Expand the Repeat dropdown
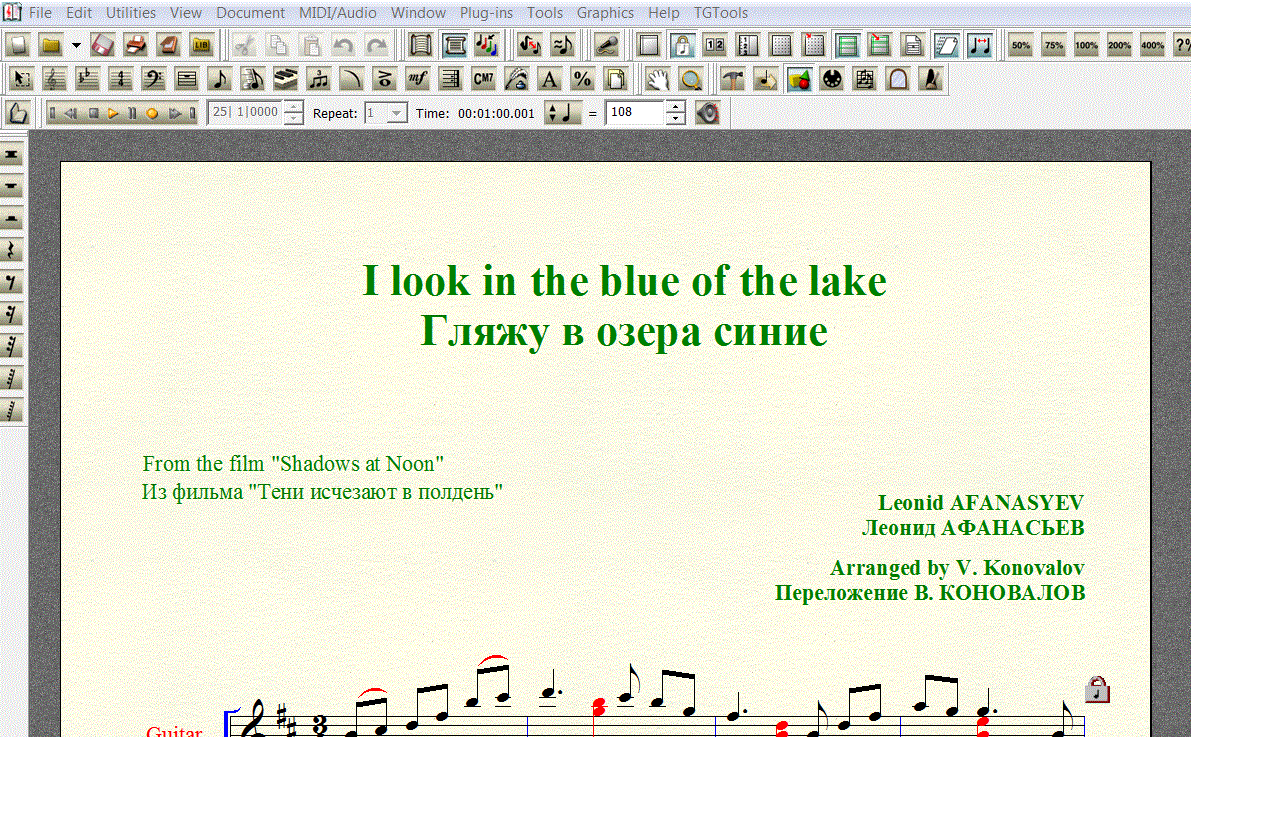The height and width of the screenshot is (817, 1274). coord(396,113)
